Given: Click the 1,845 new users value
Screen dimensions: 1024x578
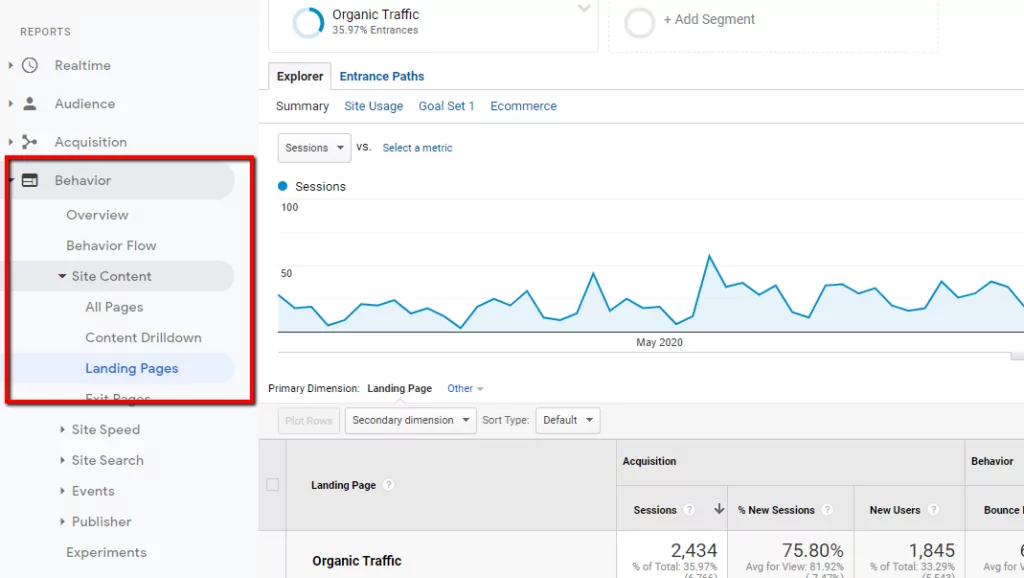Looking at the screenshot, I should click(x=932, y=550).
